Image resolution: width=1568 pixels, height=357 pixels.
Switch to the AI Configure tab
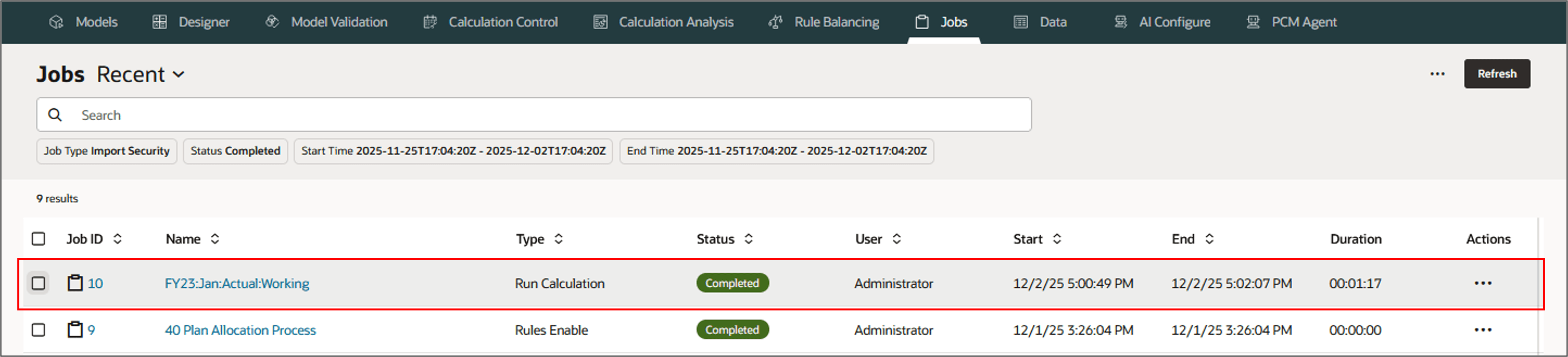[x=1162, y=22]
